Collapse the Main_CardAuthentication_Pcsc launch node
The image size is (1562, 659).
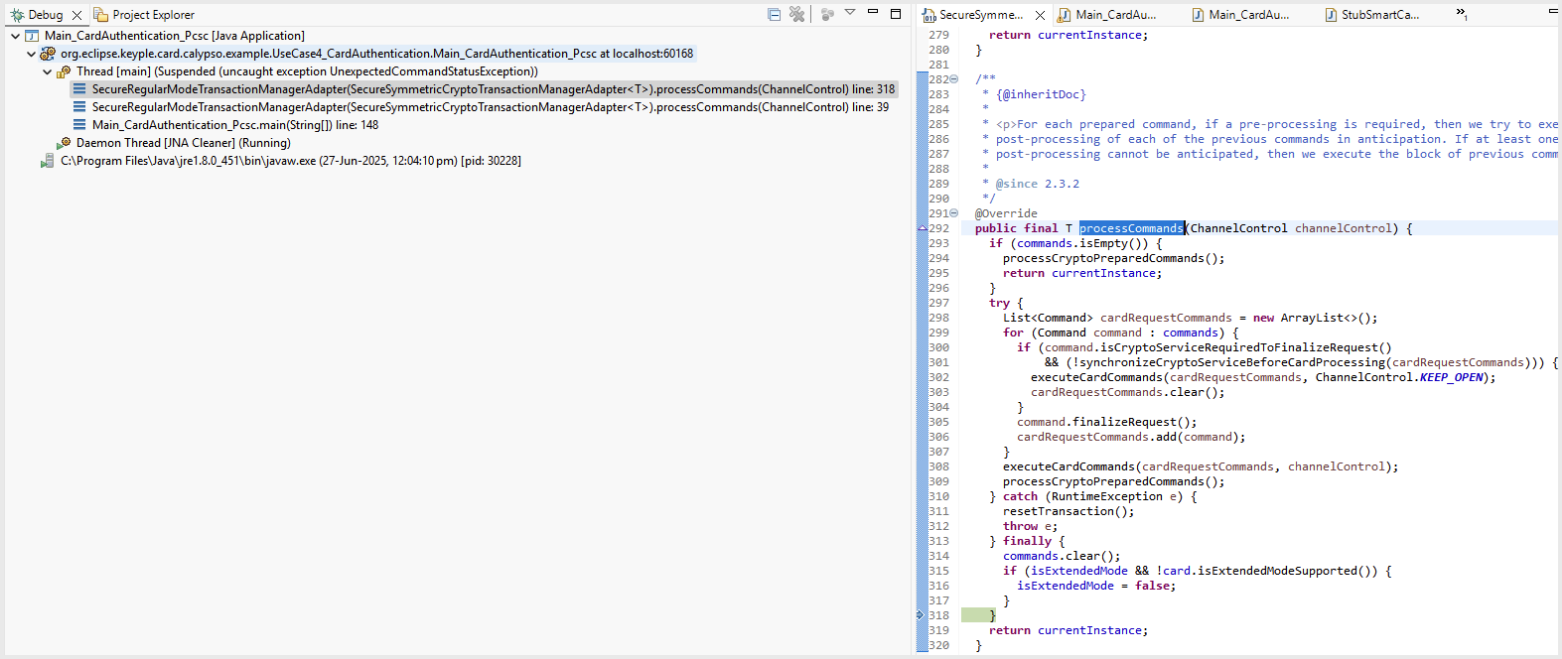(x=15, y=36)
